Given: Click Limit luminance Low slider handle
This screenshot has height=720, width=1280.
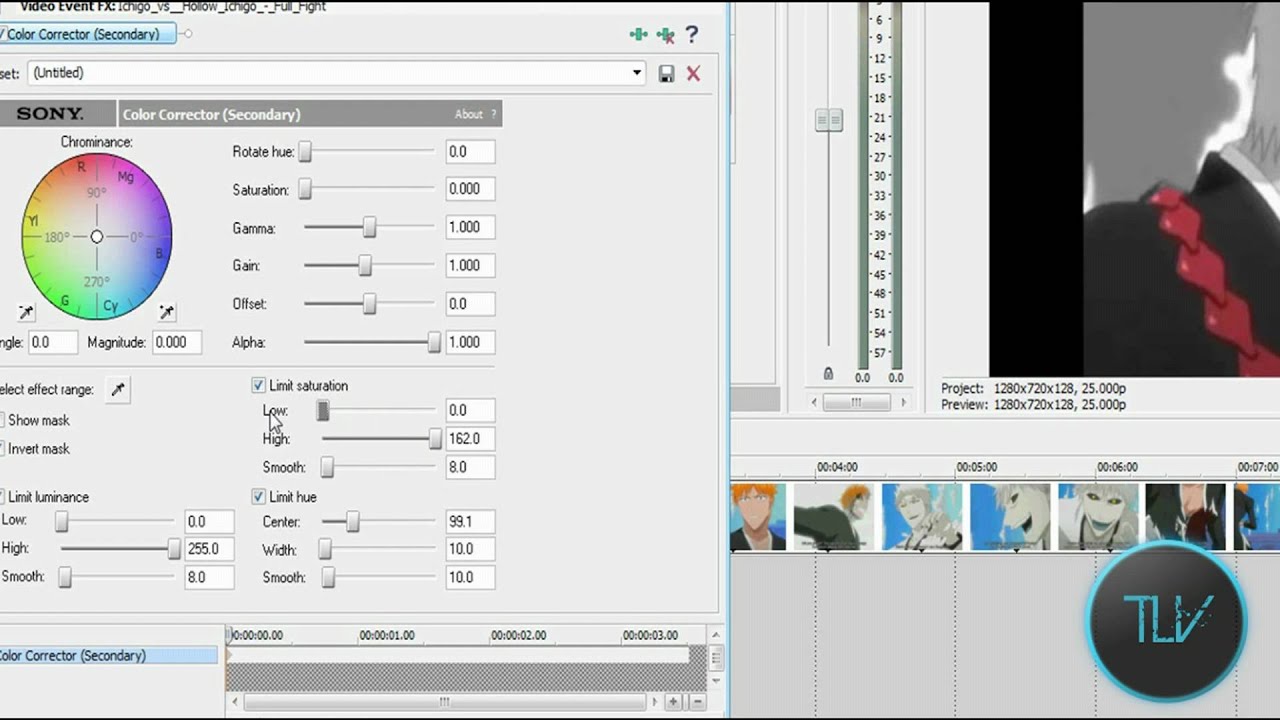Looking at the screenshot, I should click(x=62, y=521).
